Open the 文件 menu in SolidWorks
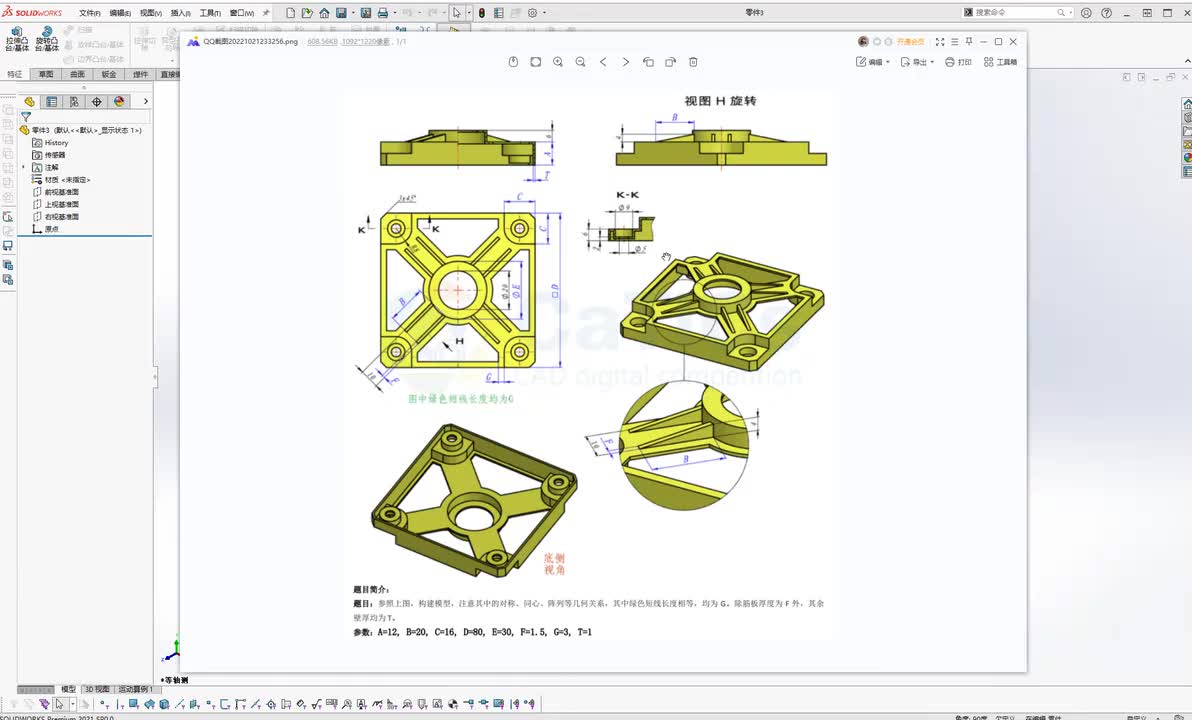 point(90,13)
